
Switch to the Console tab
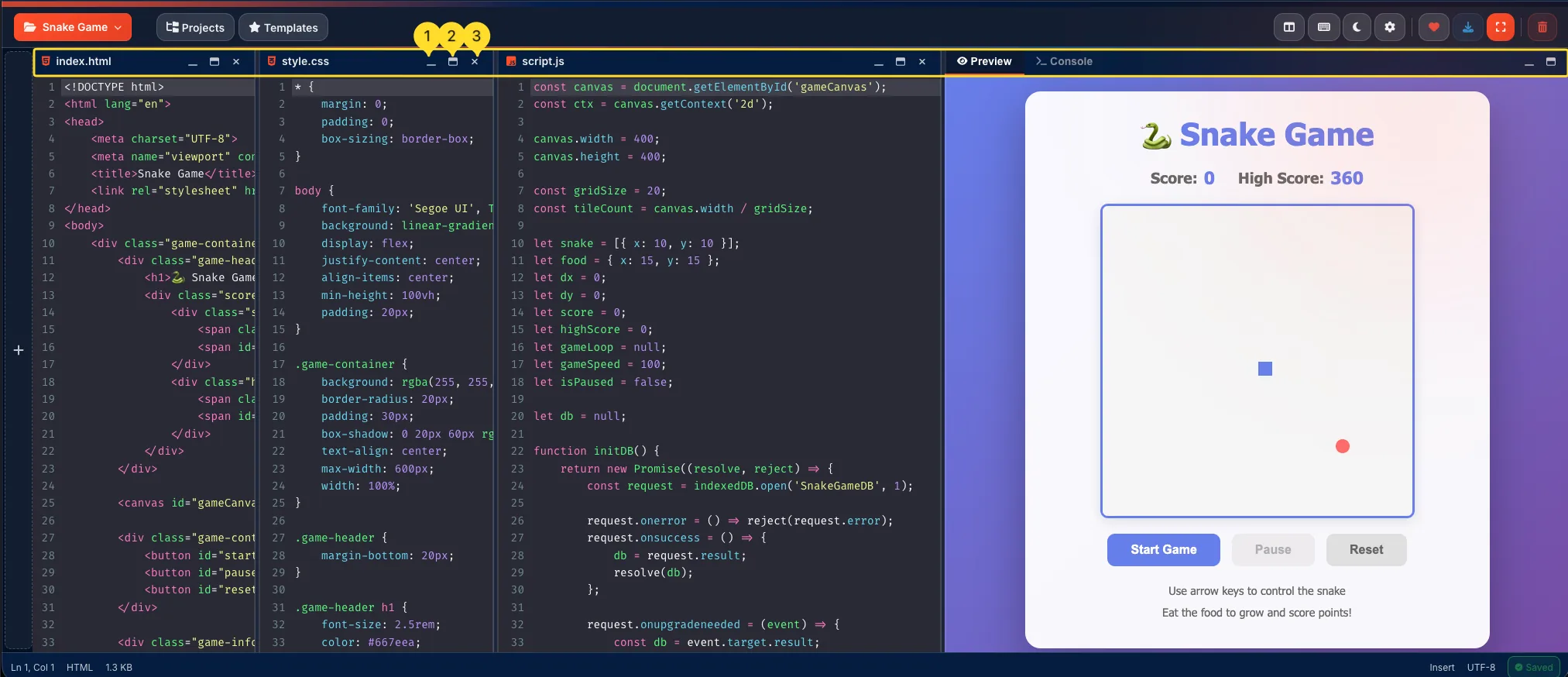[x=1064, y=61]
